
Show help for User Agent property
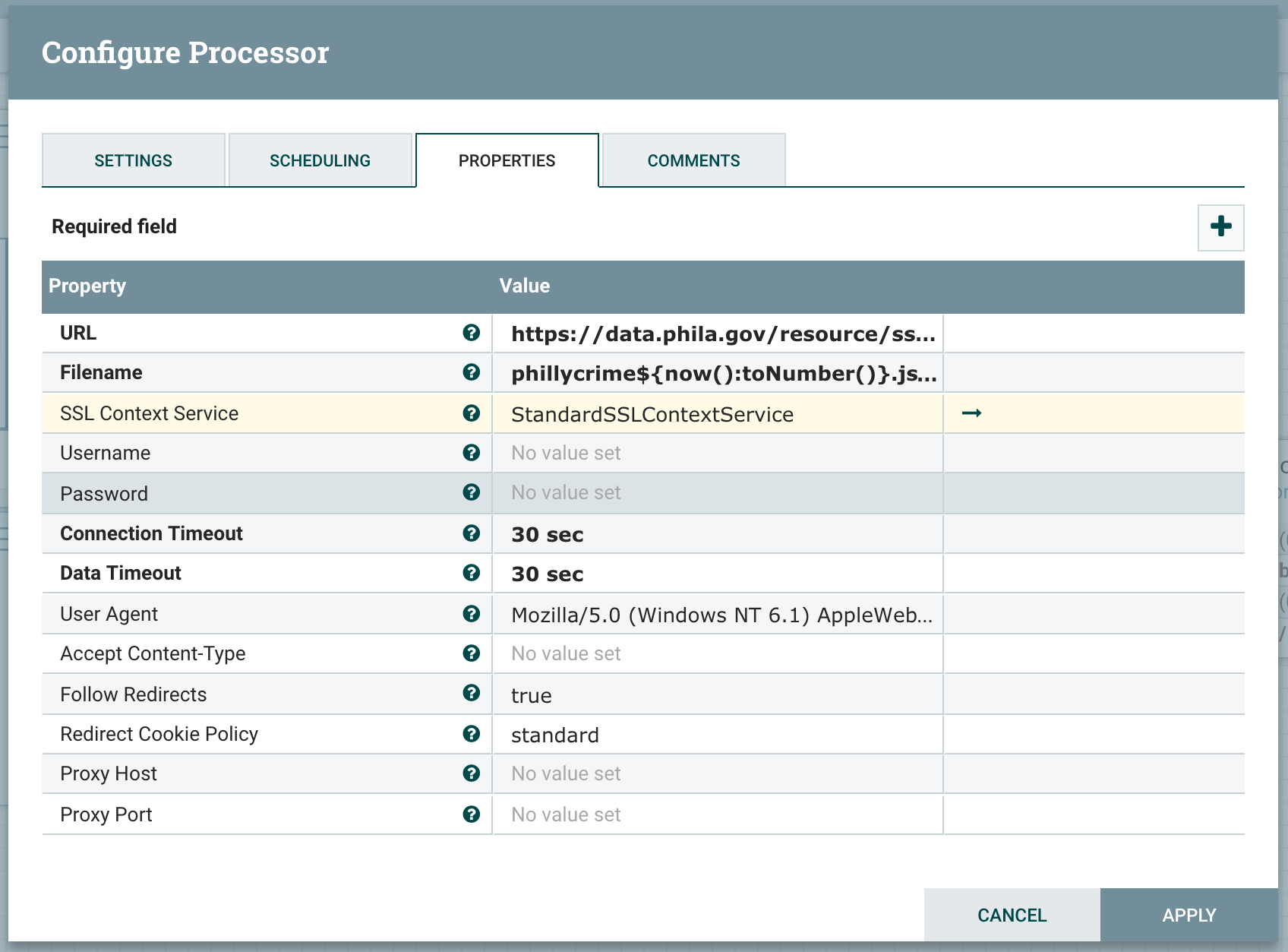[x=471, y=614]
